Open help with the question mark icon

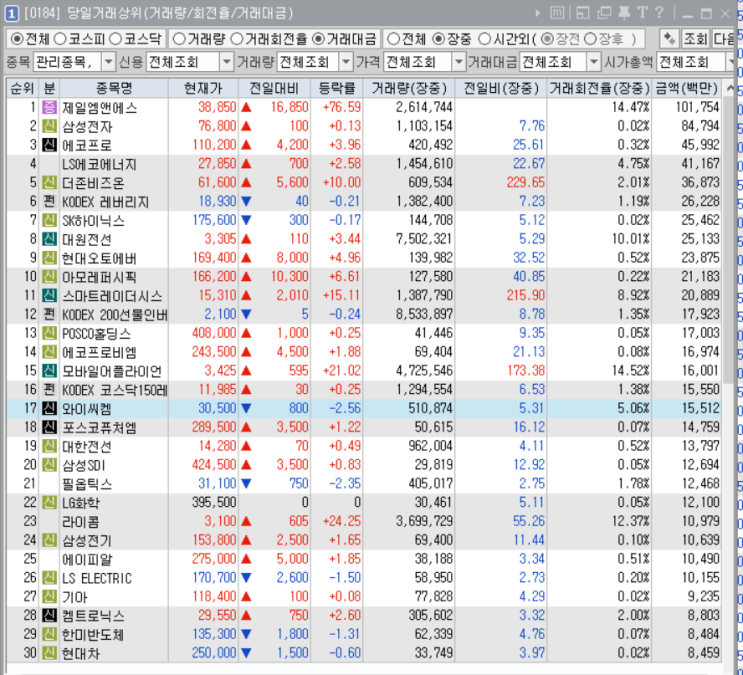(659, 13)
